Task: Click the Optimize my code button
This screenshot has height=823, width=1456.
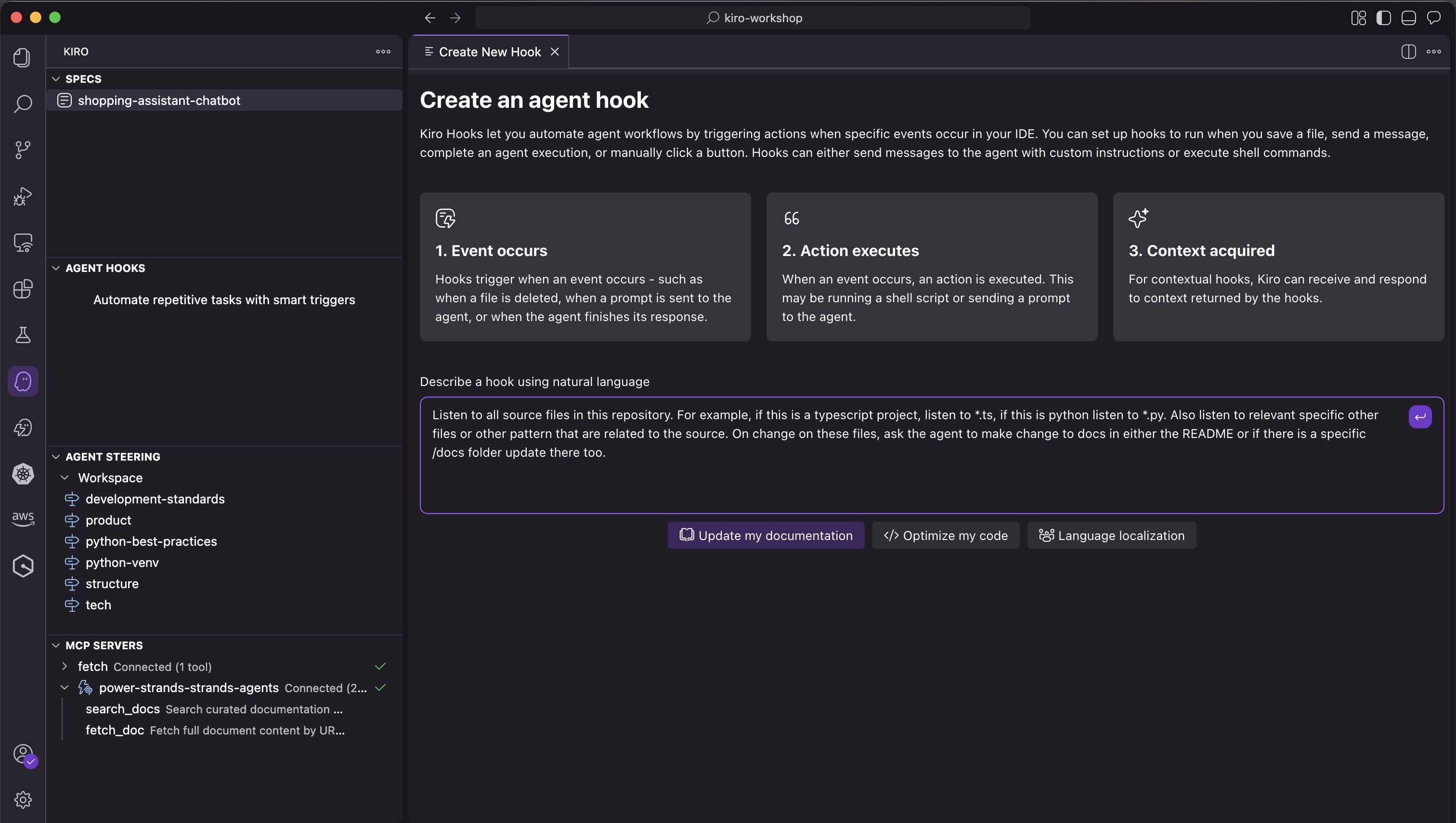Action: pyautogui.click(x=946, y=535)
